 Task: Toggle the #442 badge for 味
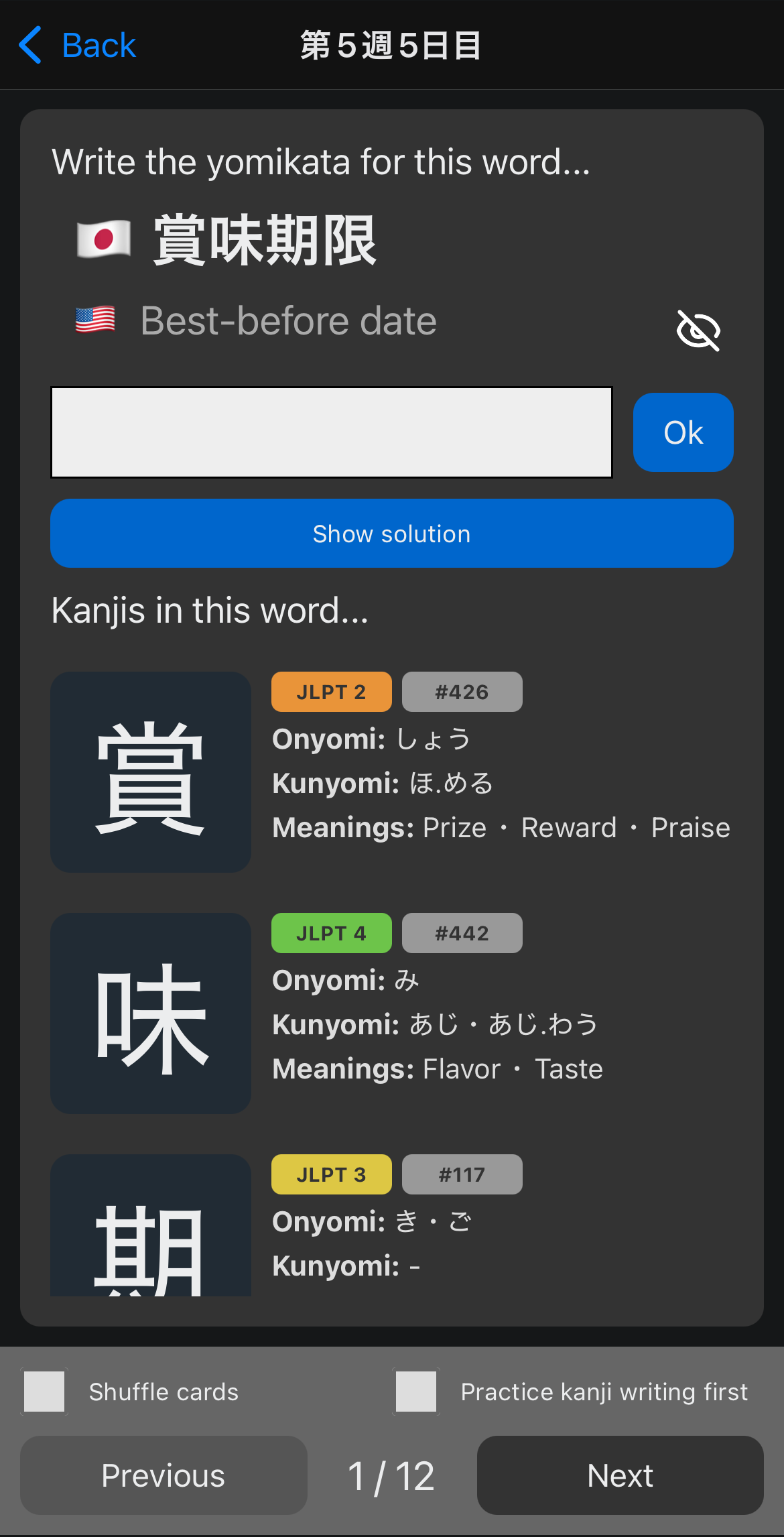click(x=462, y=932)
